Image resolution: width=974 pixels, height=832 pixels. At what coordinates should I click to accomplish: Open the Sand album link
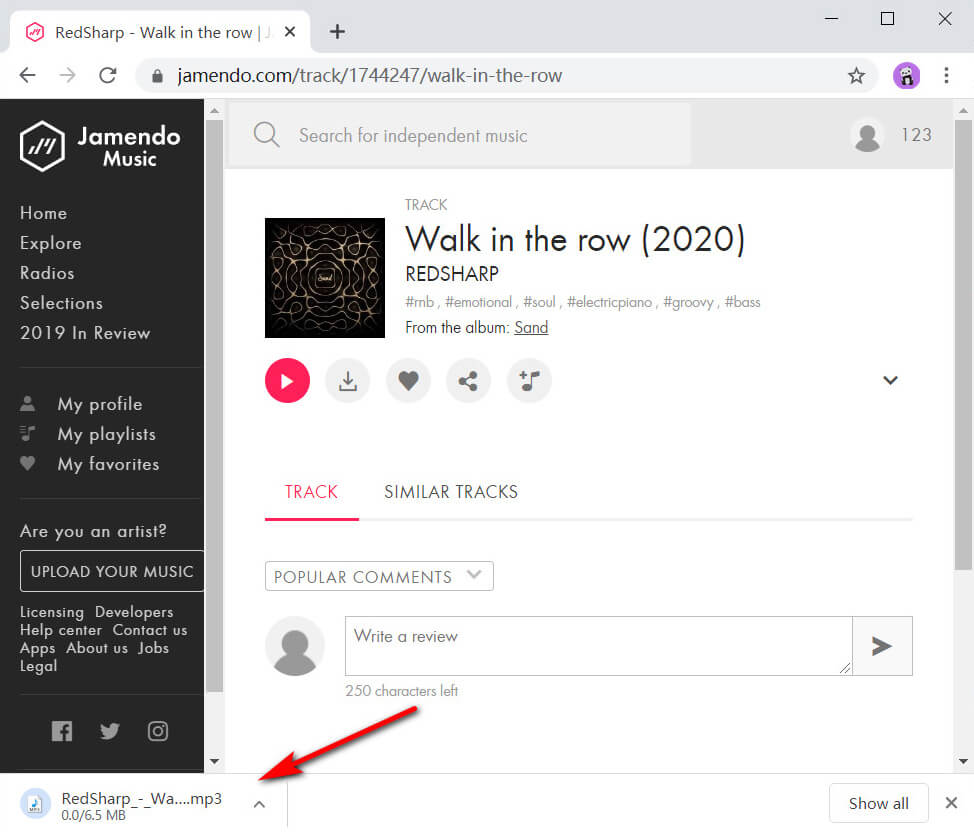(531, 327)
